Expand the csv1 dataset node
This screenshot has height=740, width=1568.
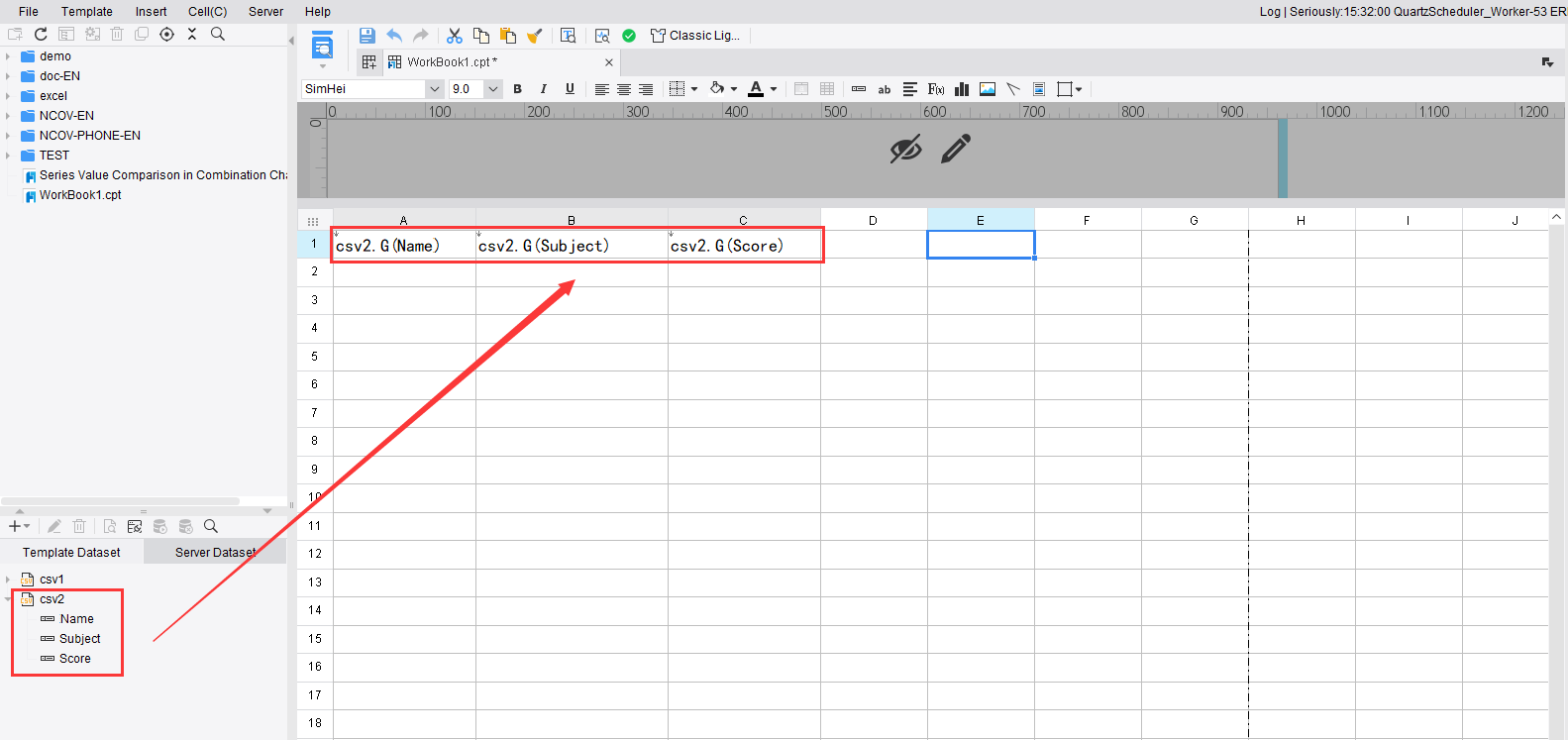tap(8, 580)
